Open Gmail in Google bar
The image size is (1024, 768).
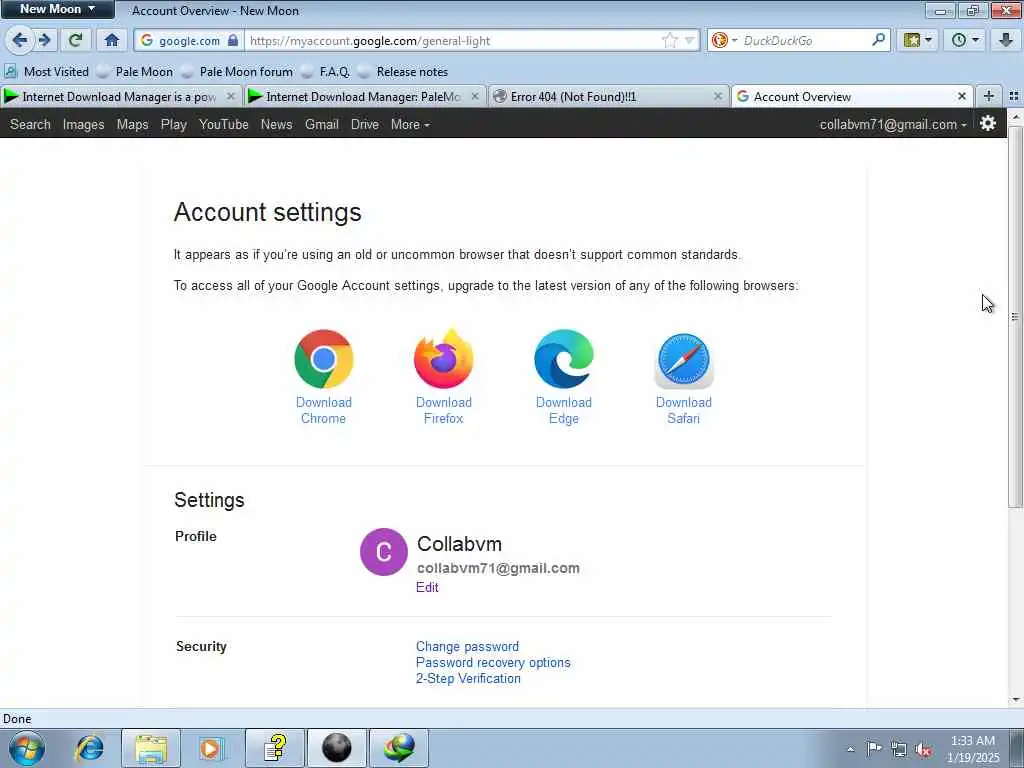(321, 124)
